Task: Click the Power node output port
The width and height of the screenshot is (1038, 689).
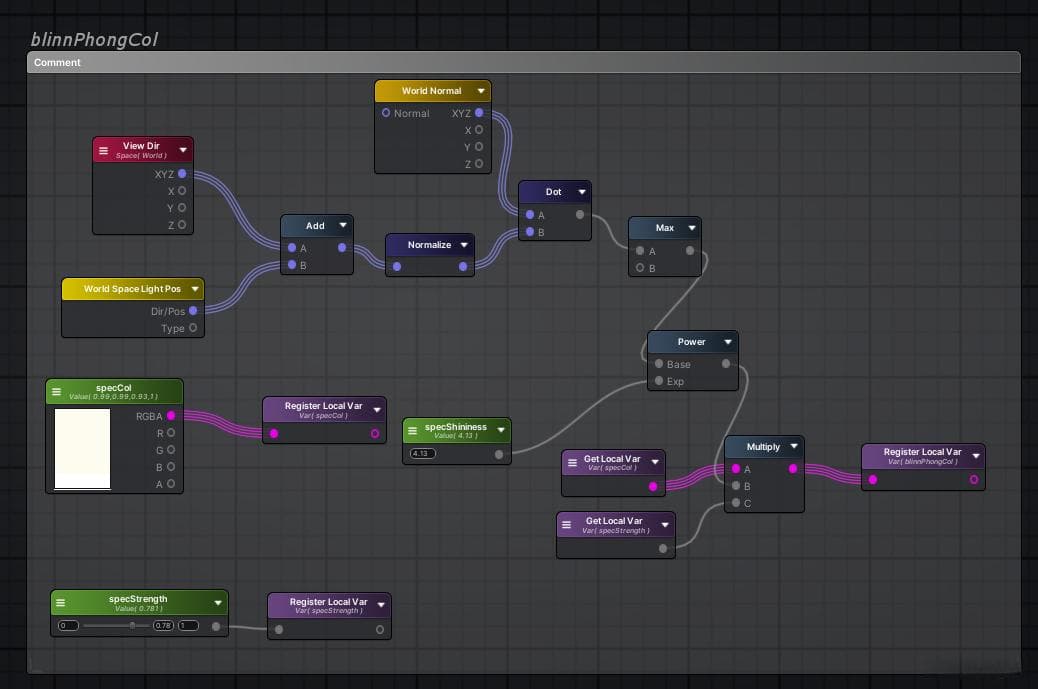Action: point(726,363)
